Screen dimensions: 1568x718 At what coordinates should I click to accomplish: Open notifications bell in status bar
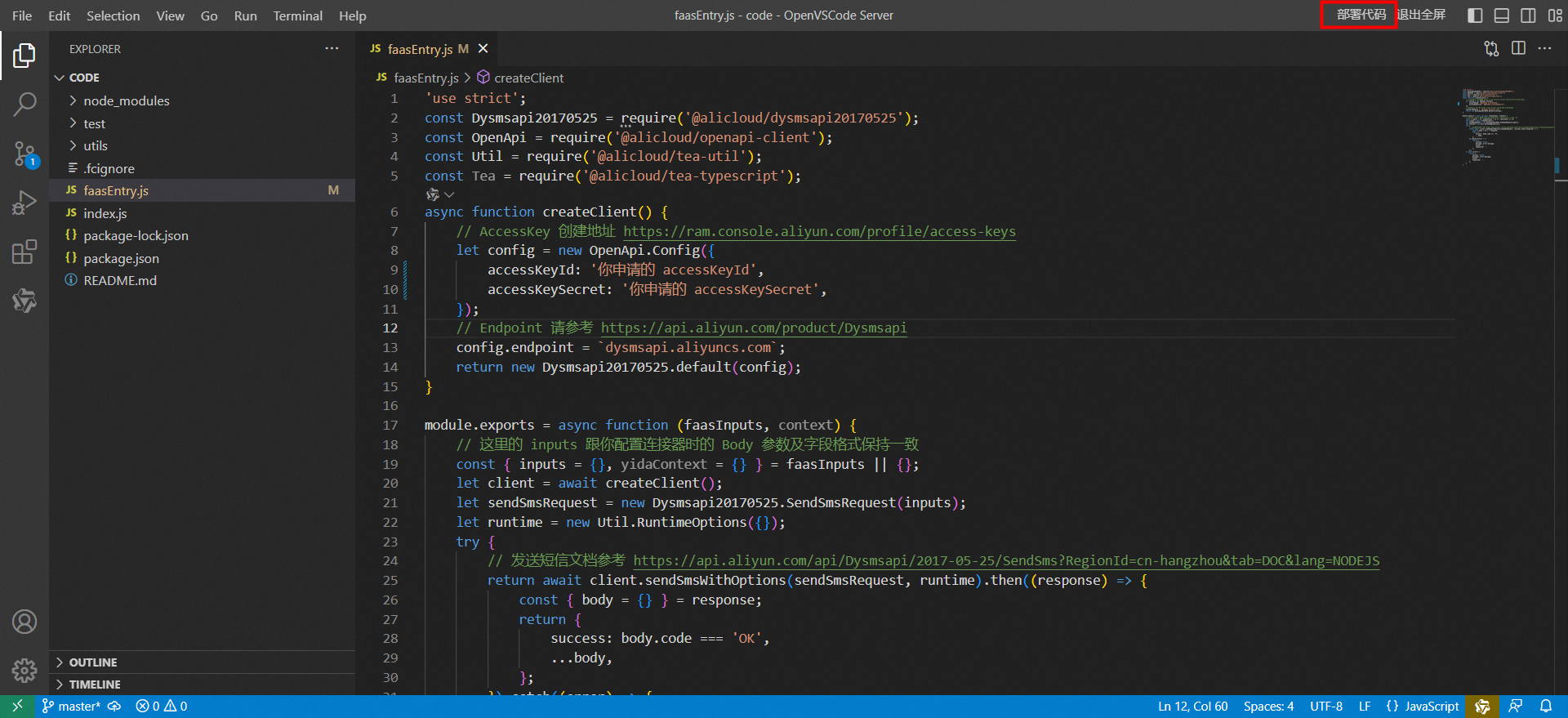tap(1546, 707)
